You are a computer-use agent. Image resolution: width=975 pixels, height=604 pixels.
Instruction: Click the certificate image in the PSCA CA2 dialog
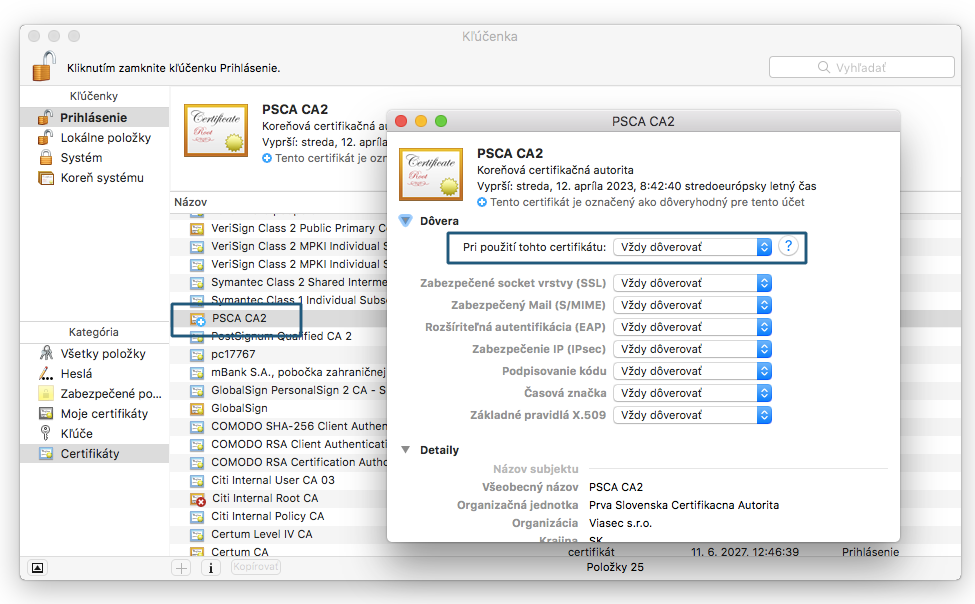click(x=431, y=174)
